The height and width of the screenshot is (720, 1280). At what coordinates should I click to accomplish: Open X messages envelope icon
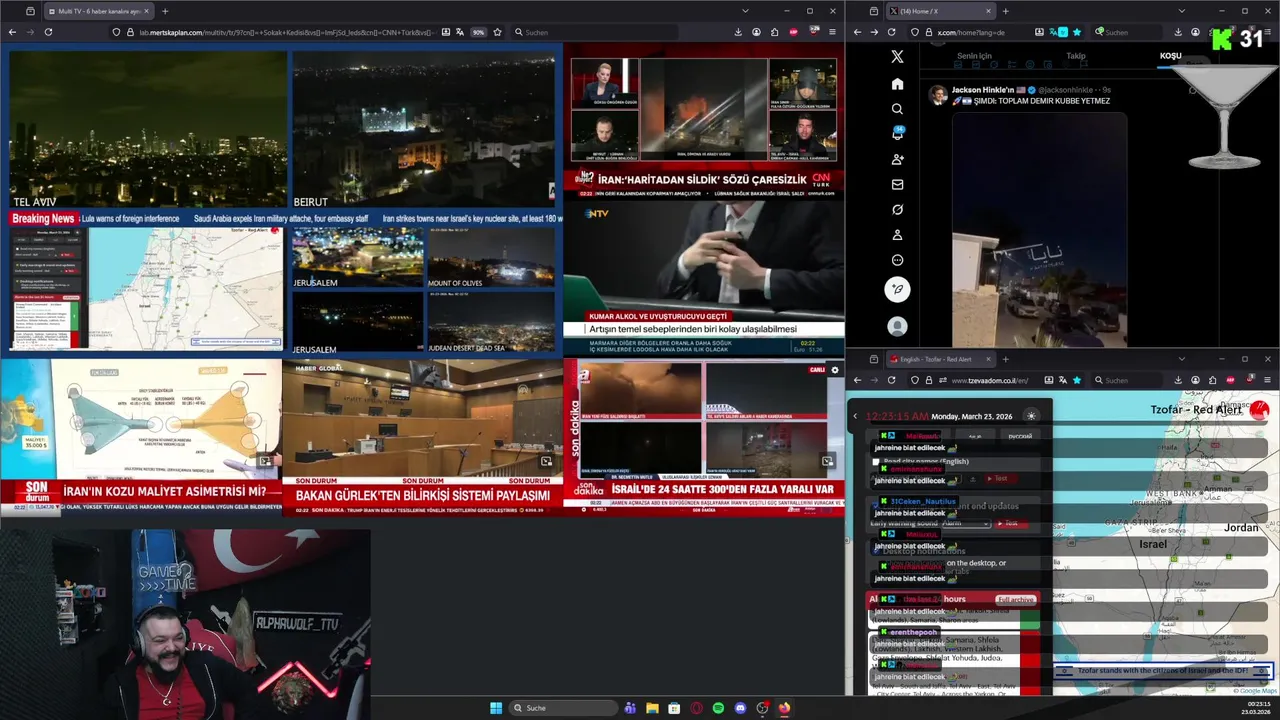click(x=897, y=185)
